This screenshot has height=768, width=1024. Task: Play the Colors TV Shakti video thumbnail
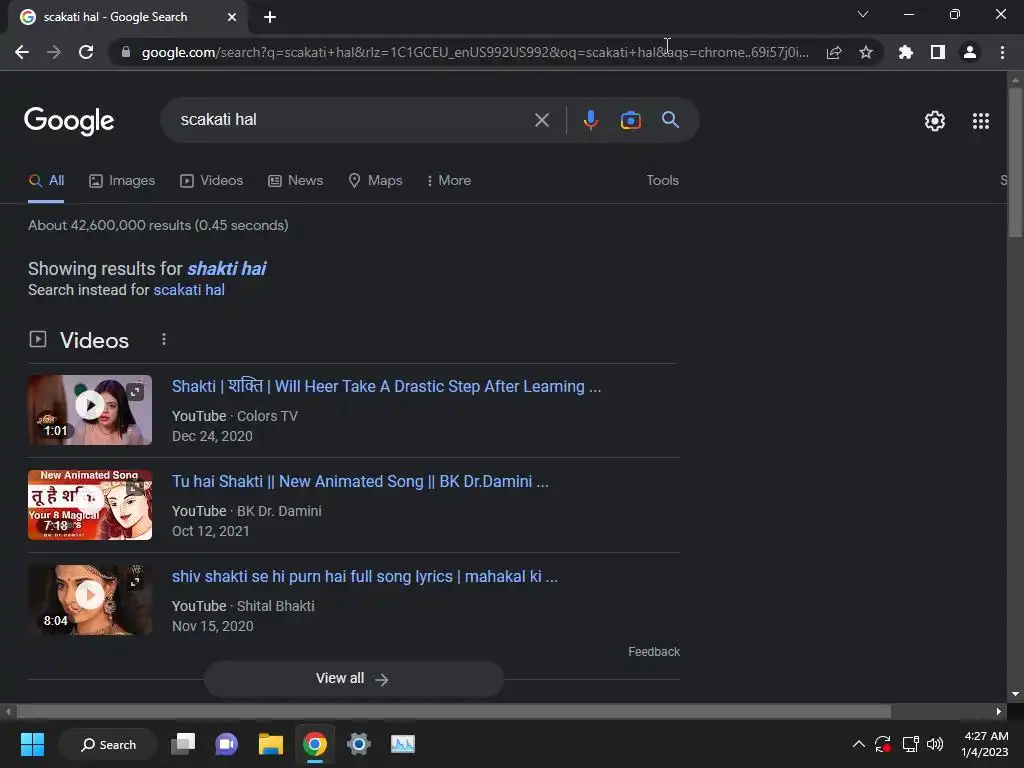click(x=90, y=410)
